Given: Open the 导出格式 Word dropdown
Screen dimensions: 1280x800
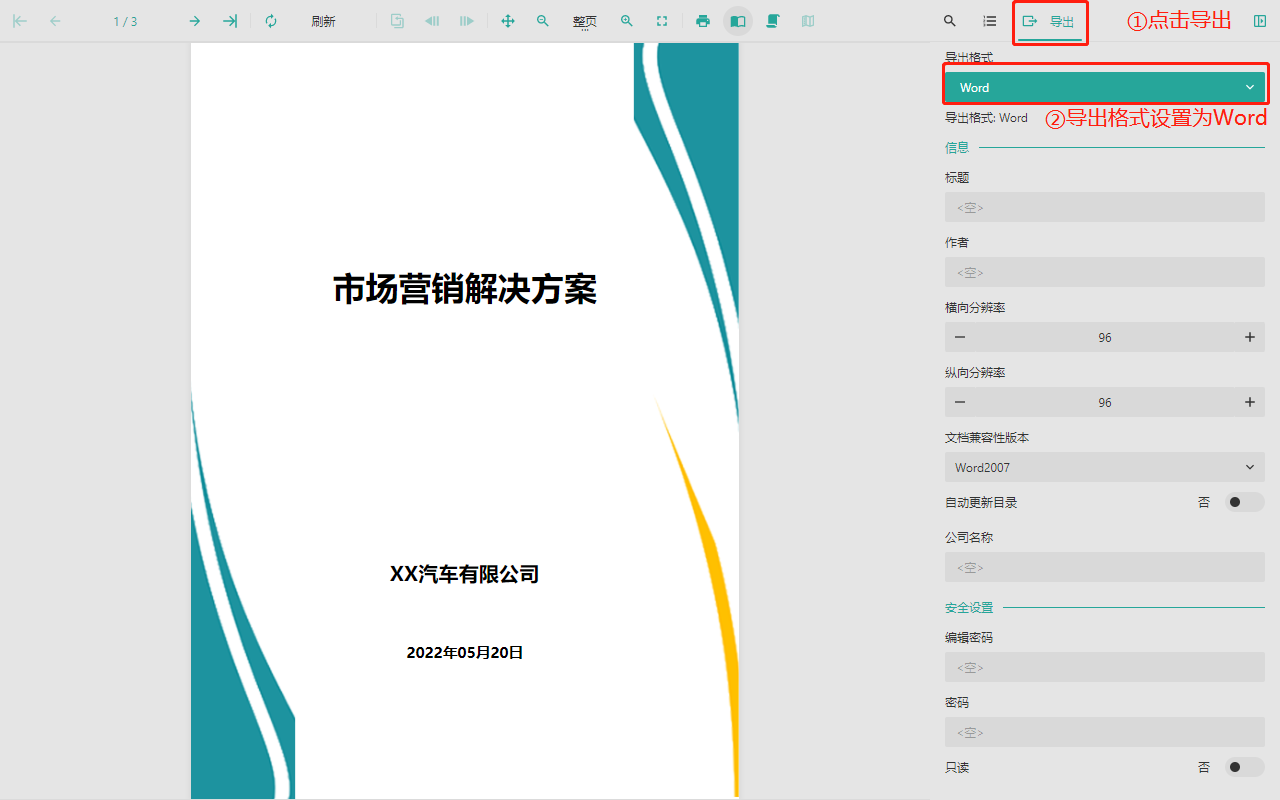Looking at the screenshot, I should 1105,87.
